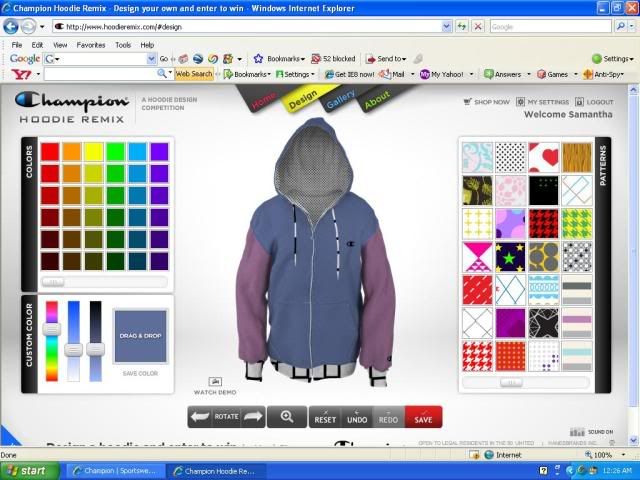640x480 pixels.
Task: Toggle the Sound On indicator
Action: pos(591,432)
